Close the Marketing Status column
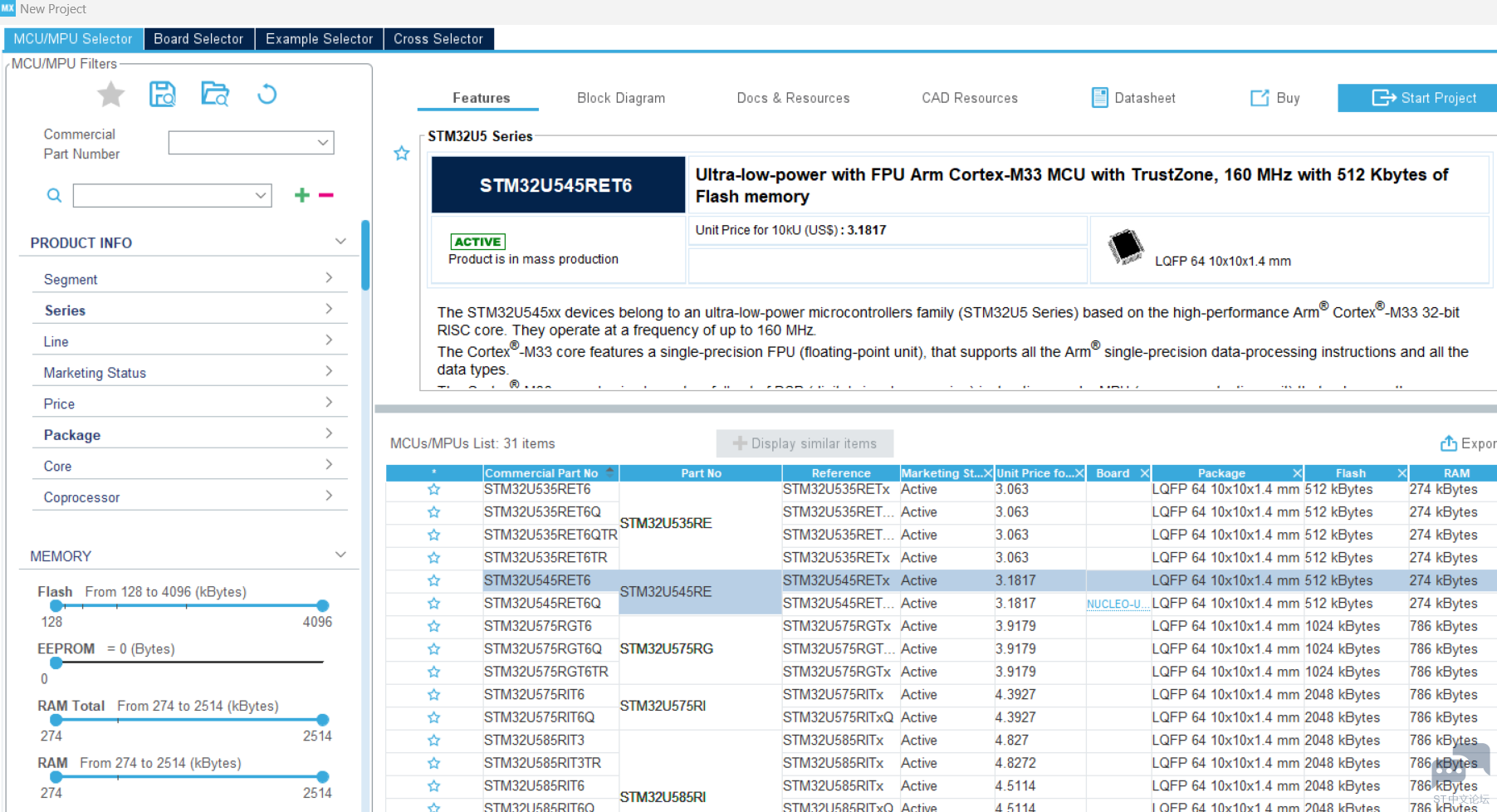This screenshot has height=812, width=1497. 988,473
